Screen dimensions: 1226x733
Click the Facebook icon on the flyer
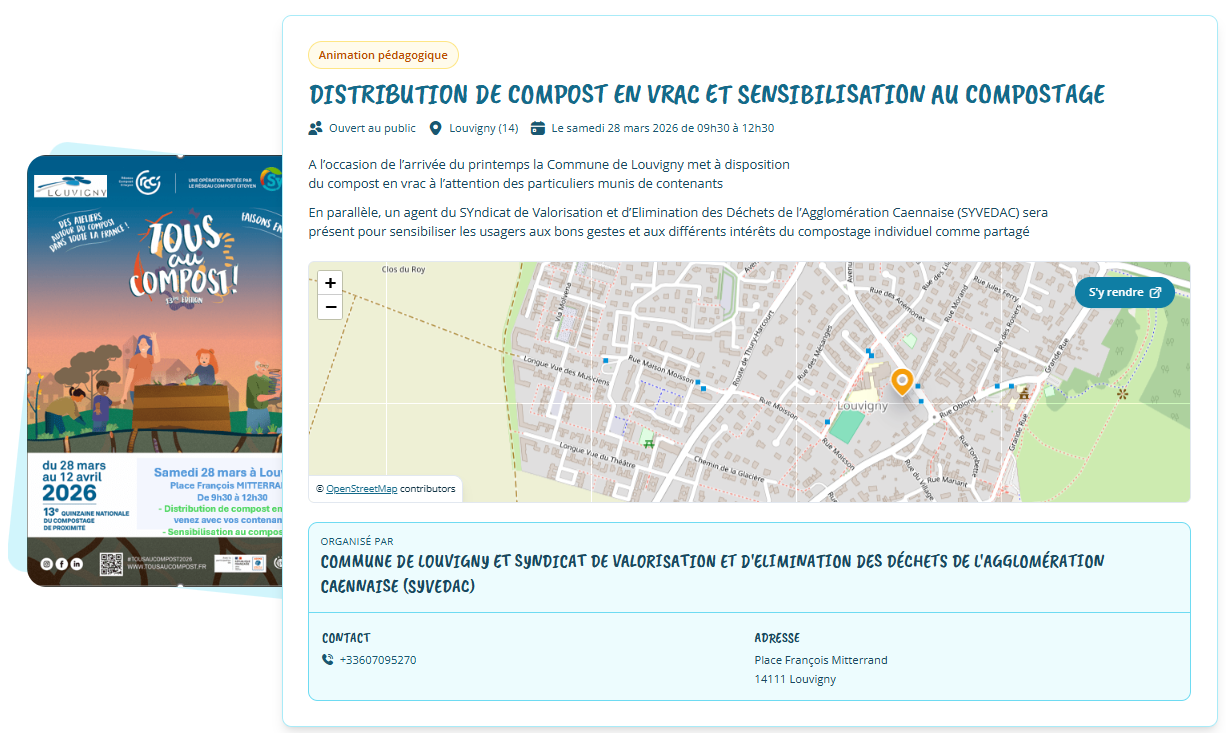pyautogui.click(x=61, y=564)
